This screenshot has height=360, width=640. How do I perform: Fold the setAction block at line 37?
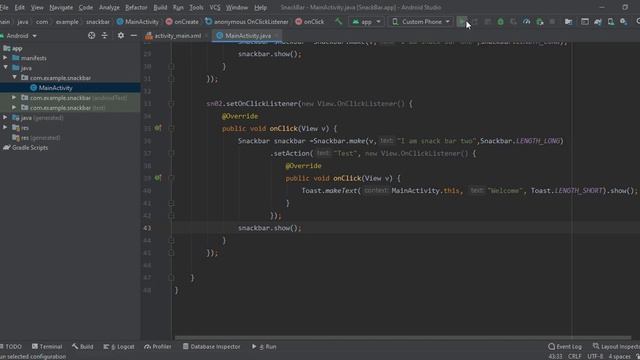point(171,153)
